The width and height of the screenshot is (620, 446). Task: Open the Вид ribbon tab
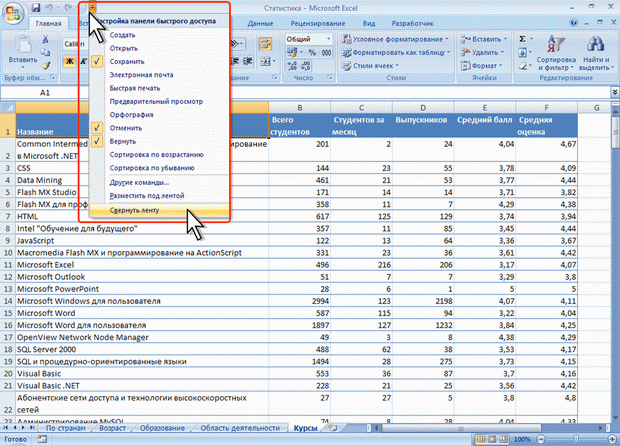pos(369,23)
